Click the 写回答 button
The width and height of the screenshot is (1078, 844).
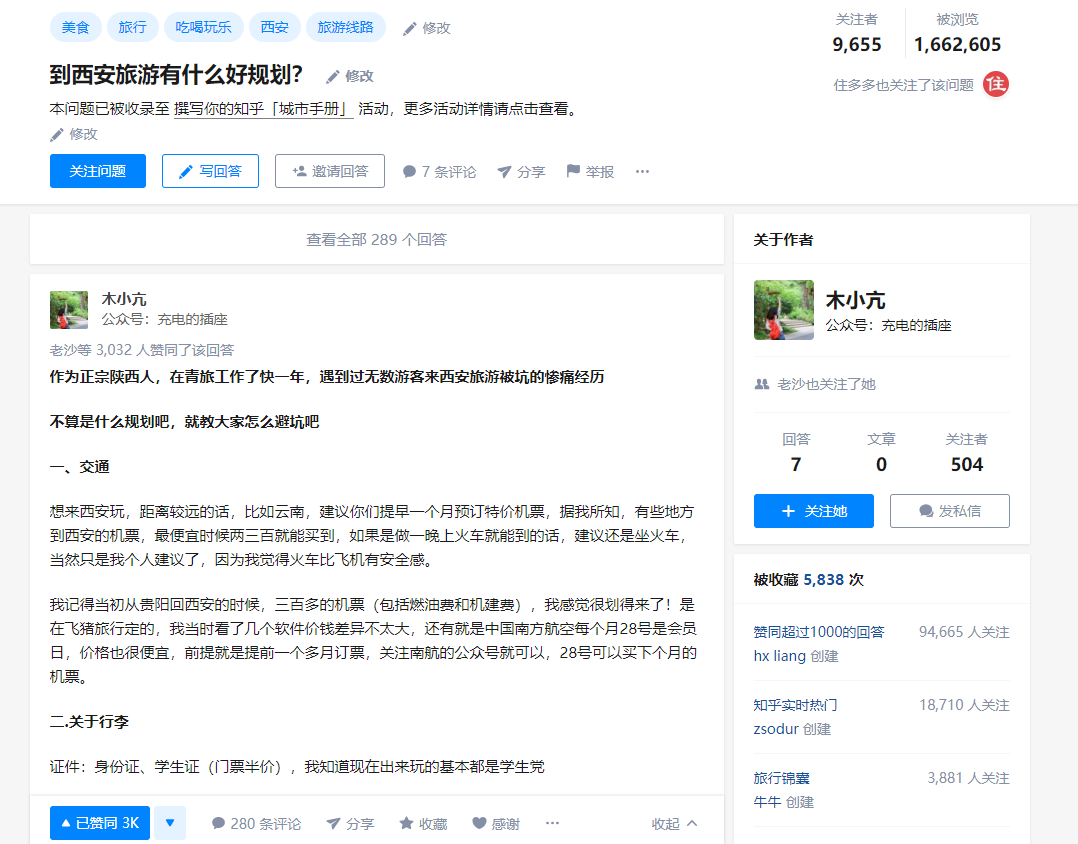210,171
